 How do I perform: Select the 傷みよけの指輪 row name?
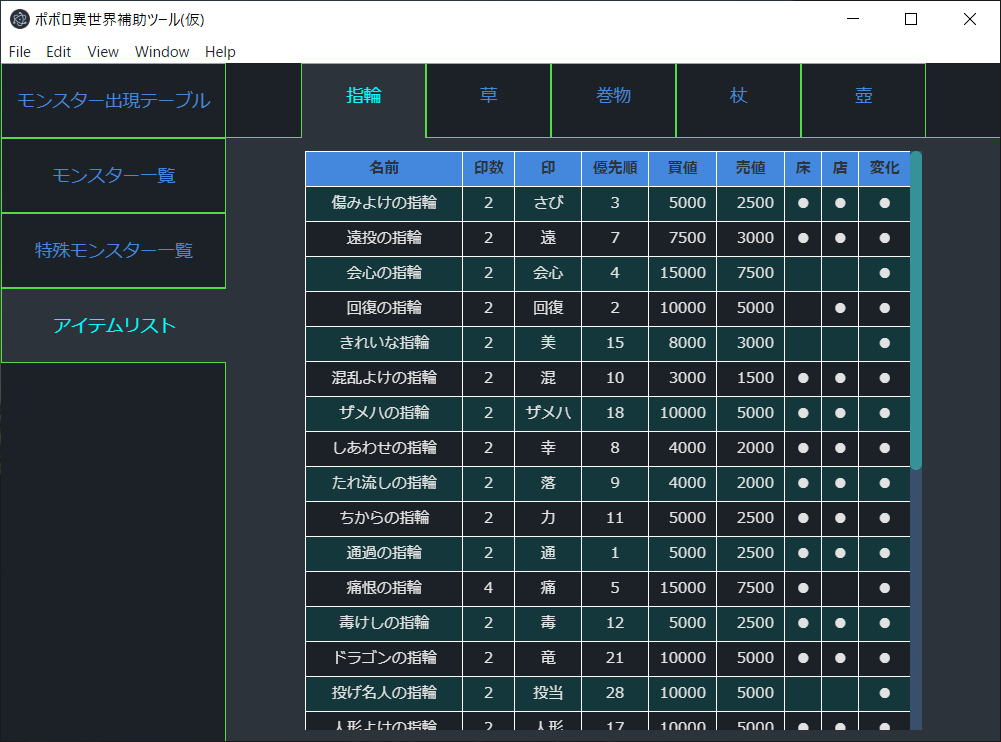(384, 203)
